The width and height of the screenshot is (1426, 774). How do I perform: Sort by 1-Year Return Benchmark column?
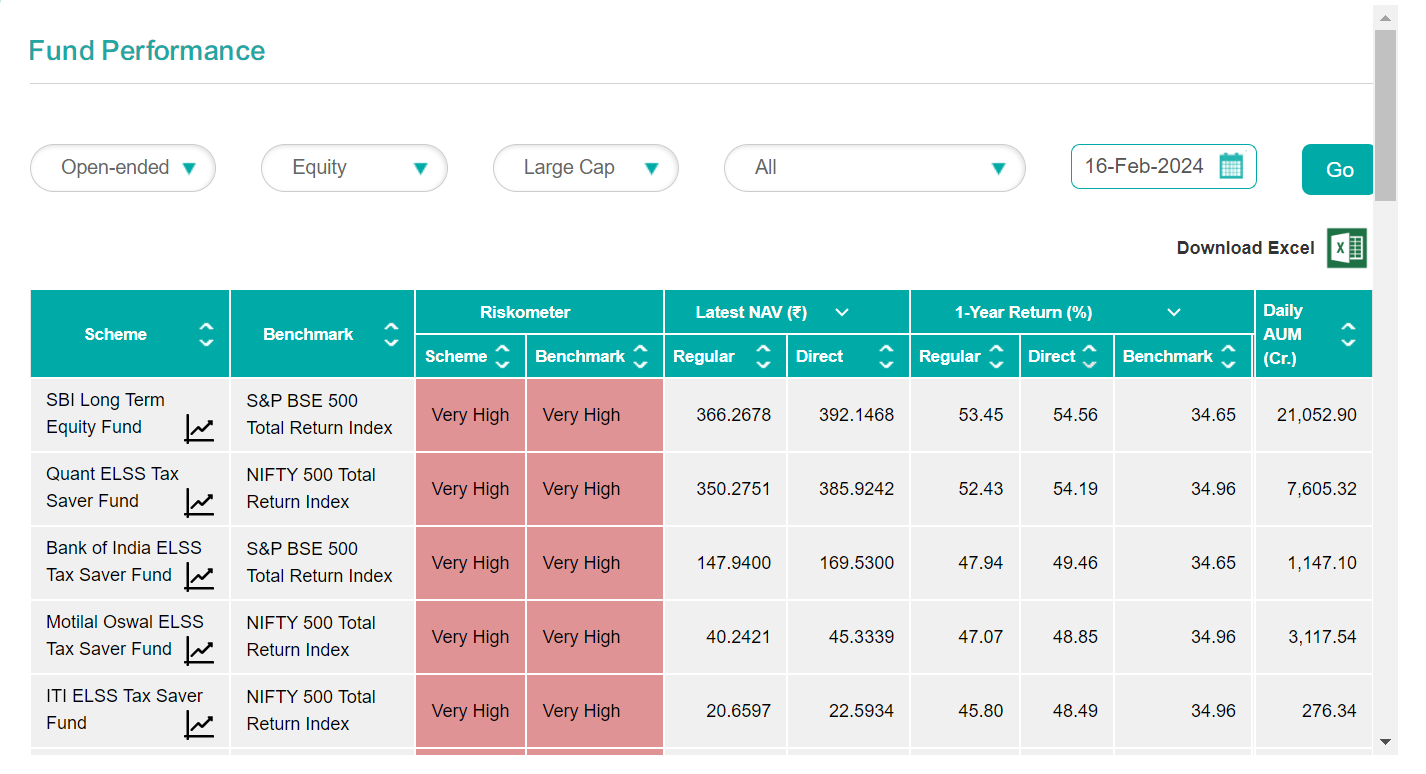[1229, 356]
